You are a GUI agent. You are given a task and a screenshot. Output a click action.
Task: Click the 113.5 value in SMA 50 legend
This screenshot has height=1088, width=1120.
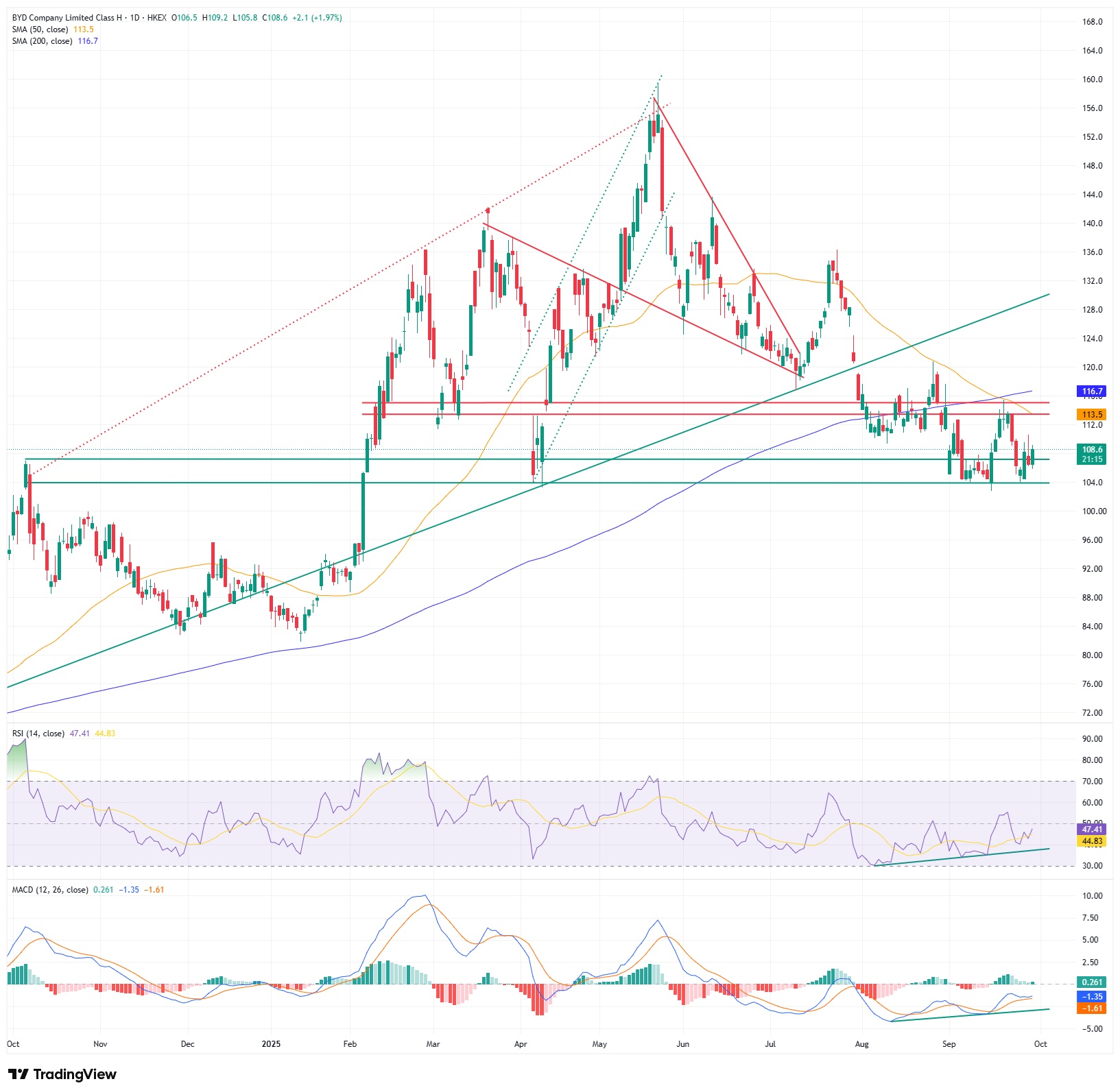point(84,29)
